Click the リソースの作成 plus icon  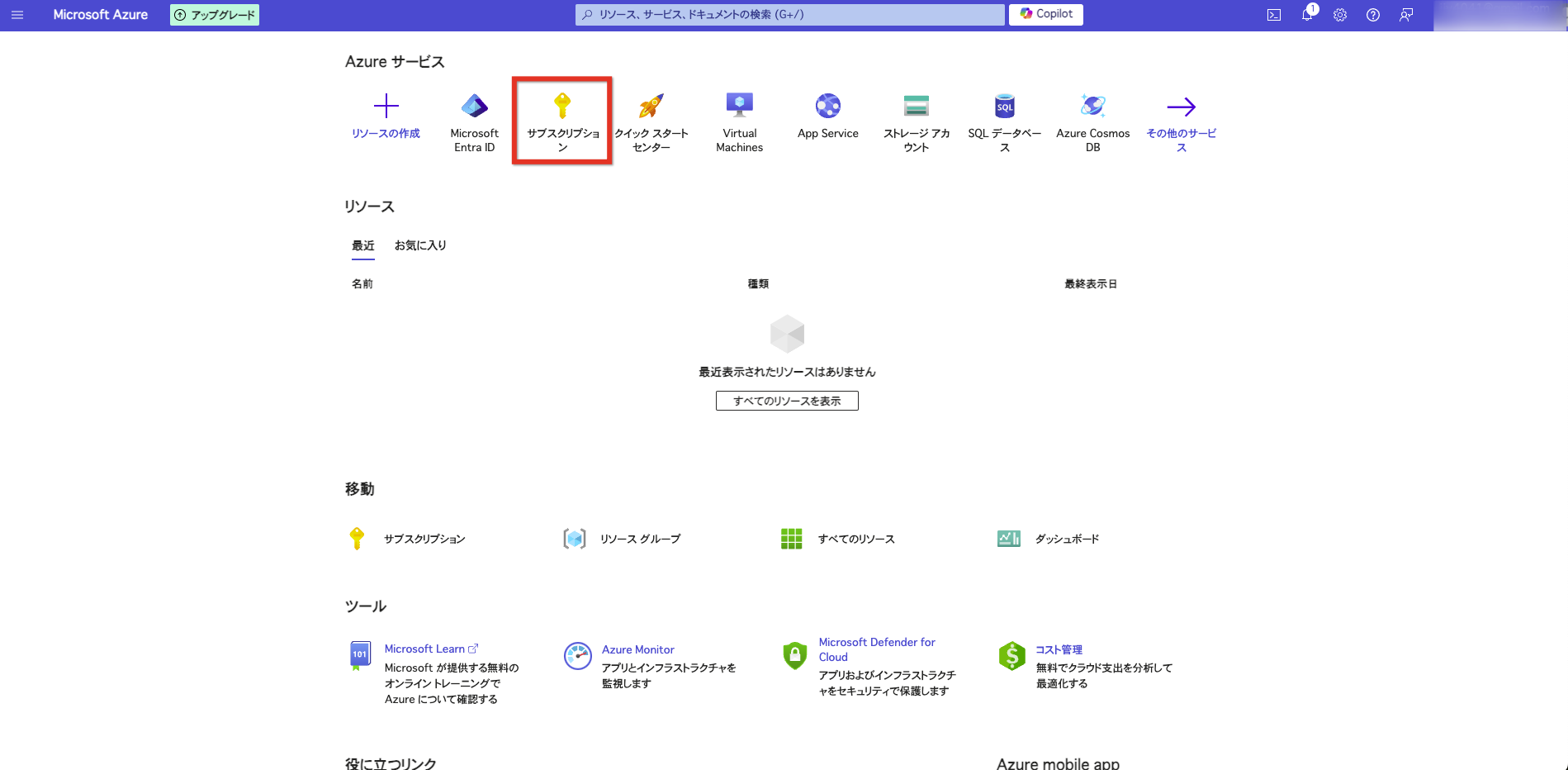coord(386,106)
